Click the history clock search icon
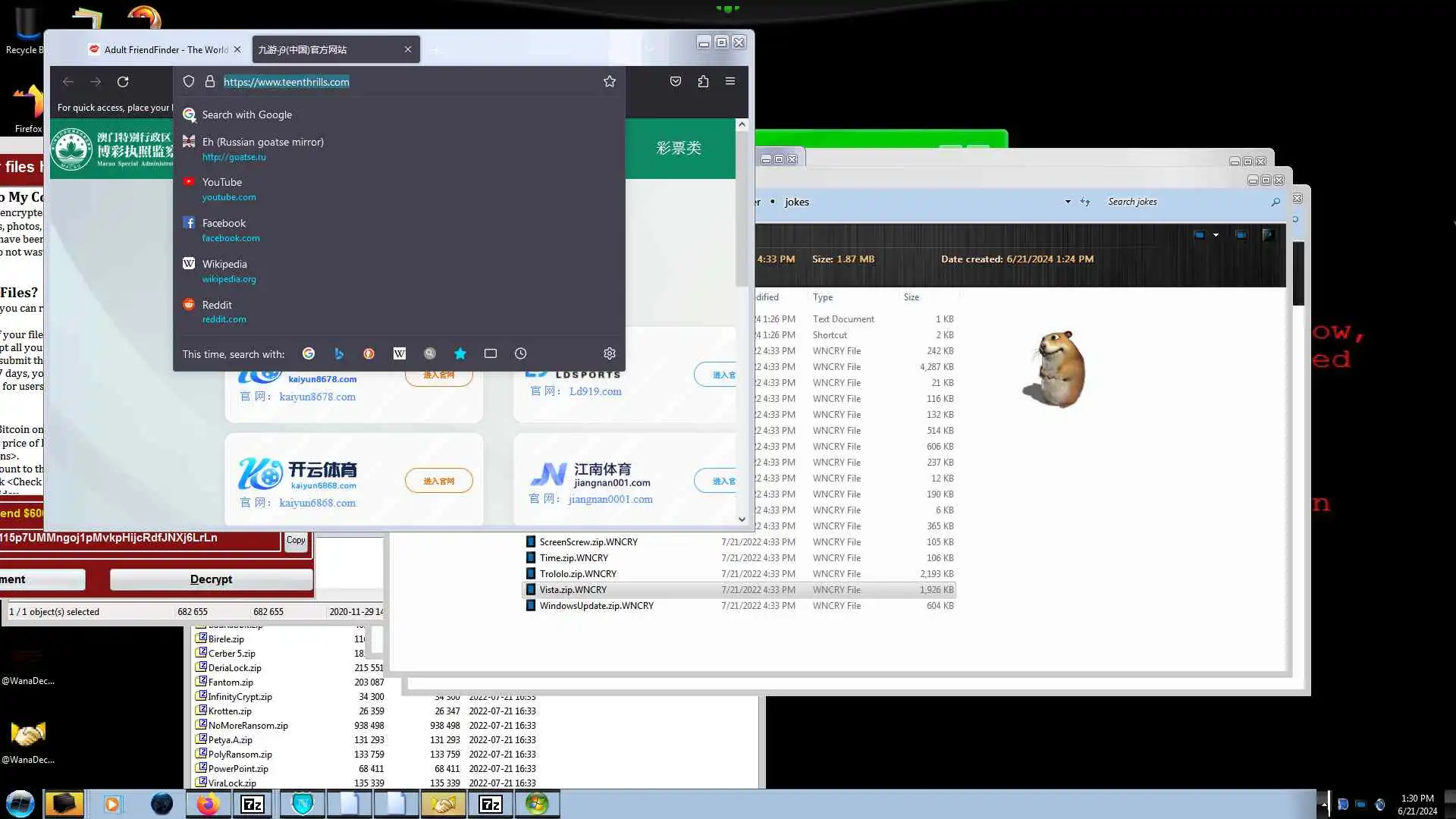The width and height of the screenshot is (1456, 819). (520, 353)
